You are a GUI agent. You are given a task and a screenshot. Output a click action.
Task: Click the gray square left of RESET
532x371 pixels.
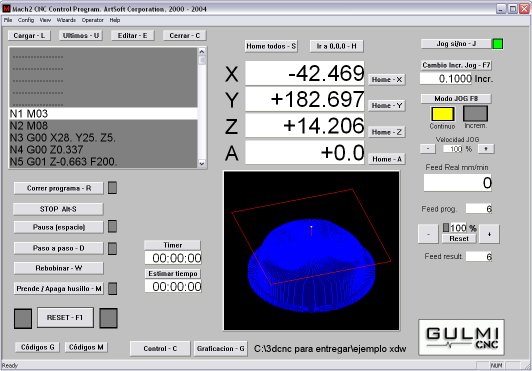[23, 318]
